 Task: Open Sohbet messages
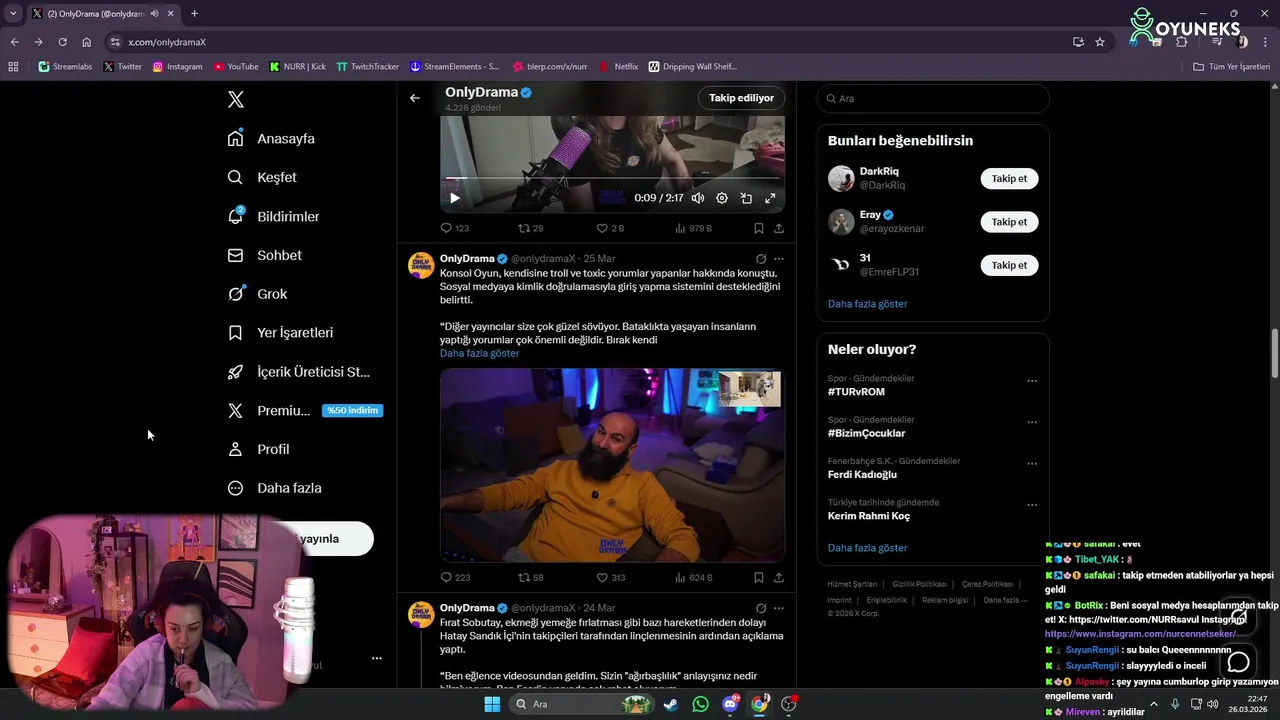[264, 255]
